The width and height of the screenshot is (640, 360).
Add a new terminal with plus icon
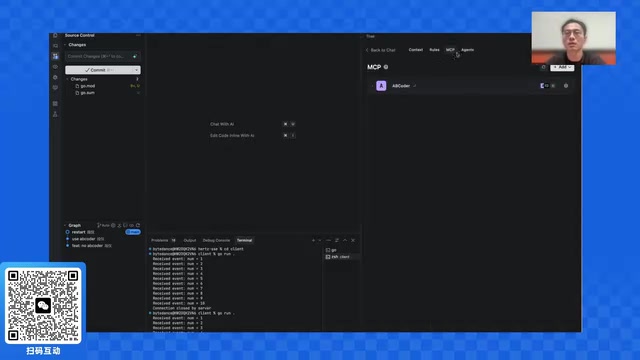[x=313, y=240]
